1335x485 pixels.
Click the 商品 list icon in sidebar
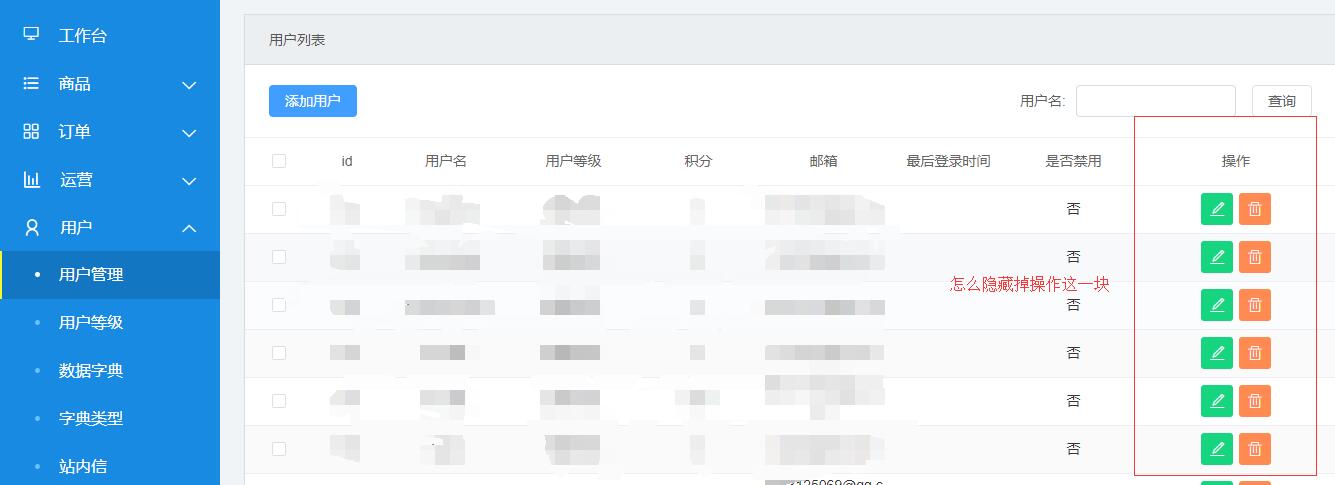[31, 84]
